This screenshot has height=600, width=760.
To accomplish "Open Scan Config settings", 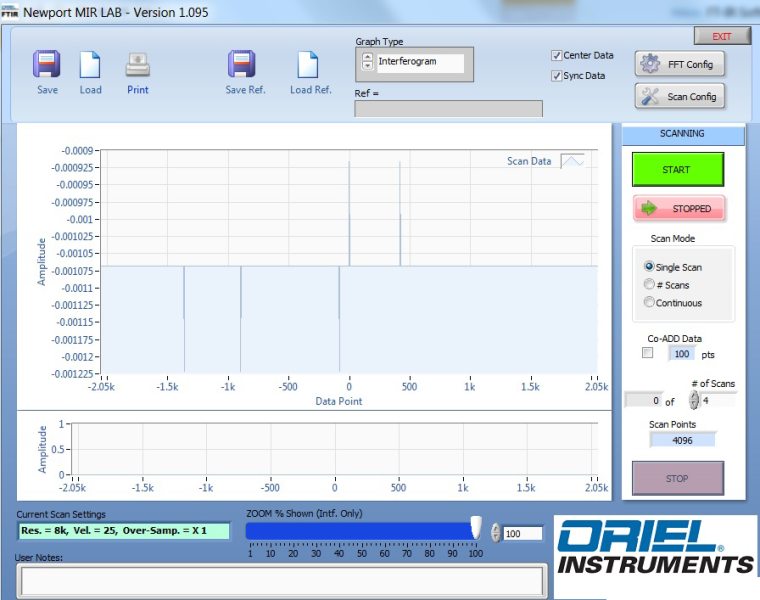I will coord(679,96).
